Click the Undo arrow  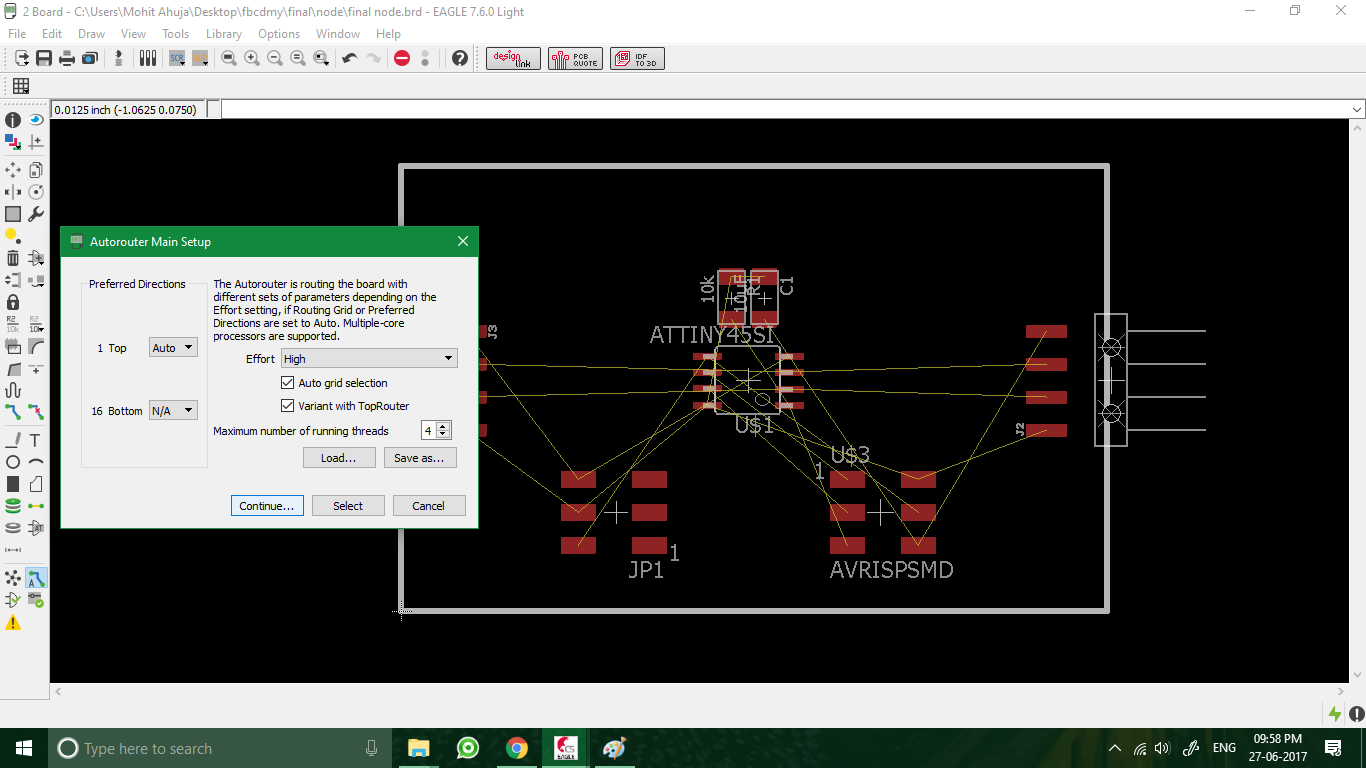[x=350, y=59]
